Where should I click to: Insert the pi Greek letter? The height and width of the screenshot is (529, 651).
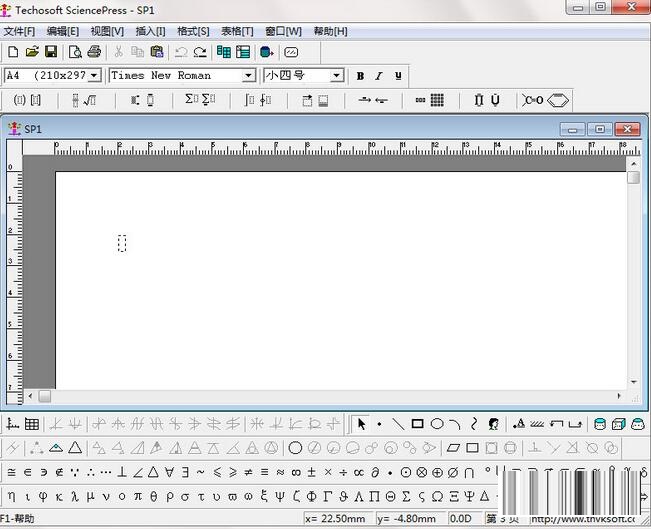pos(137,496)
